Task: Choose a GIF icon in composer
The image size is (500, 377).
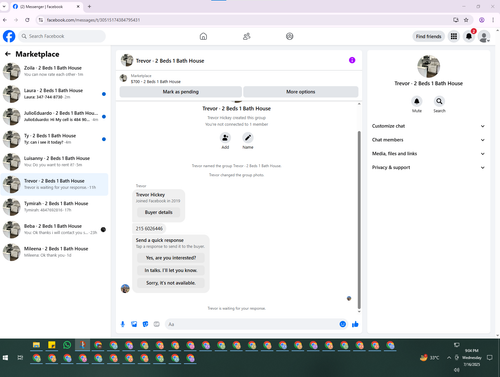Action: click(157, 324)
